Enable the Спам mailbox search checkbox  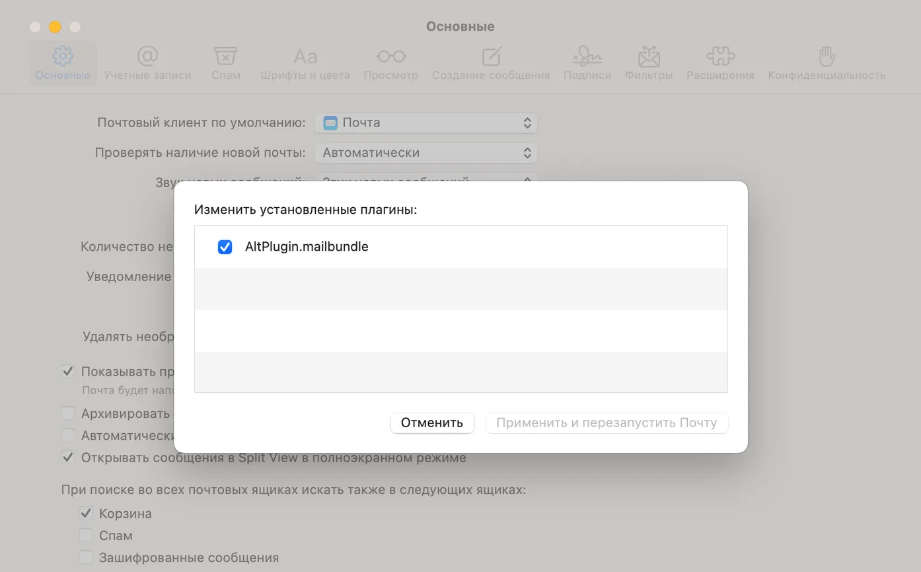coord(86,536)
